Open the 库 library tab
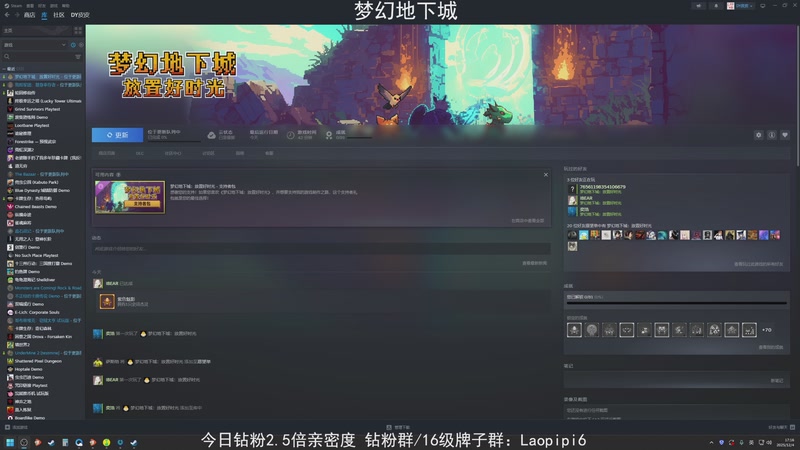This screenshot has height=450, width=800. tap(44, 15)
